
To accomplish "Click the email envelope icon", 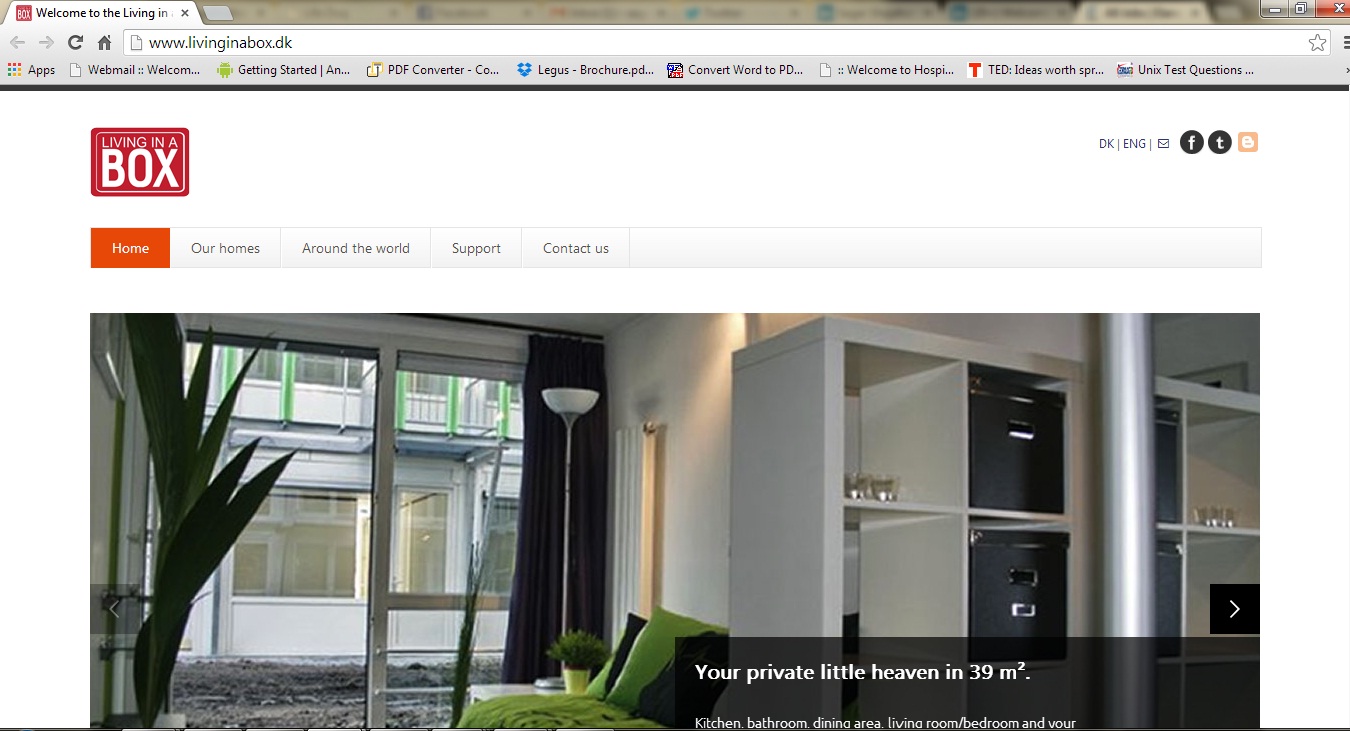I will tap(1163, 144).
